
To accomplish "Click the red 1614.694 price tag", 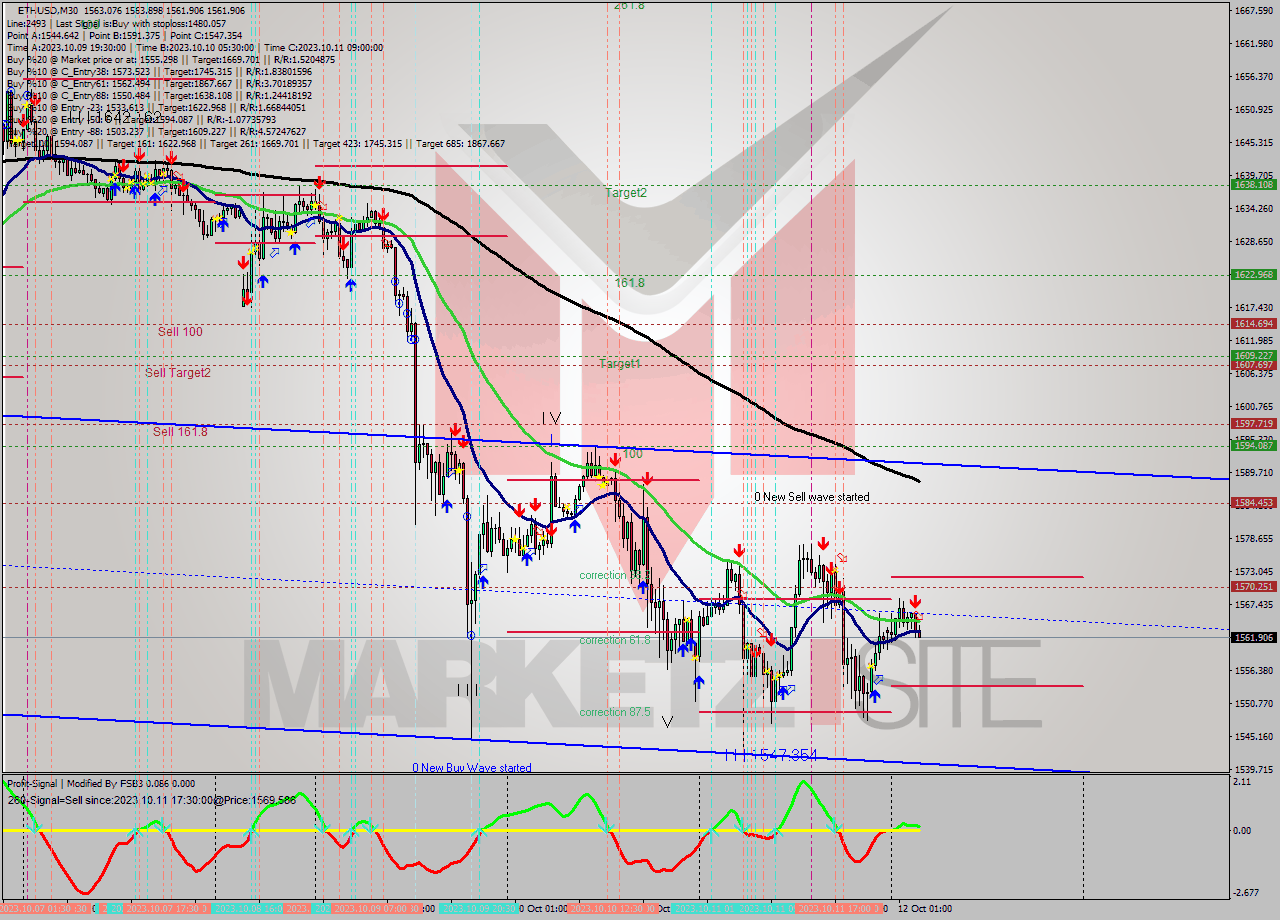I will [x=1253, y=323].
